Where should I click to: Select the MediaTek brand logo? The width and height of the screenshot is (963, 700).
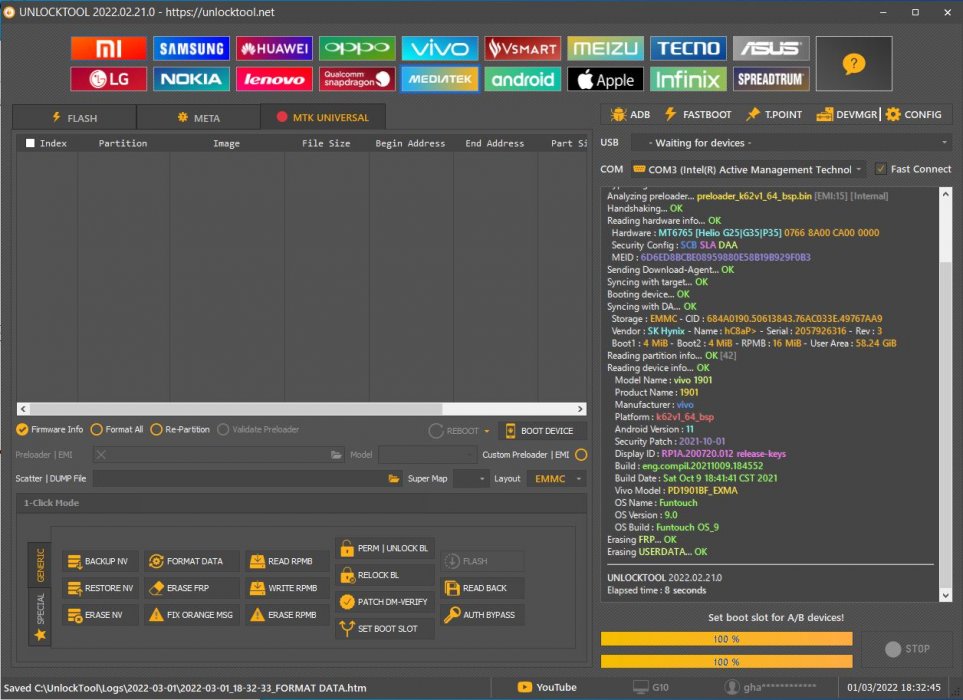(x=440, y=79)
